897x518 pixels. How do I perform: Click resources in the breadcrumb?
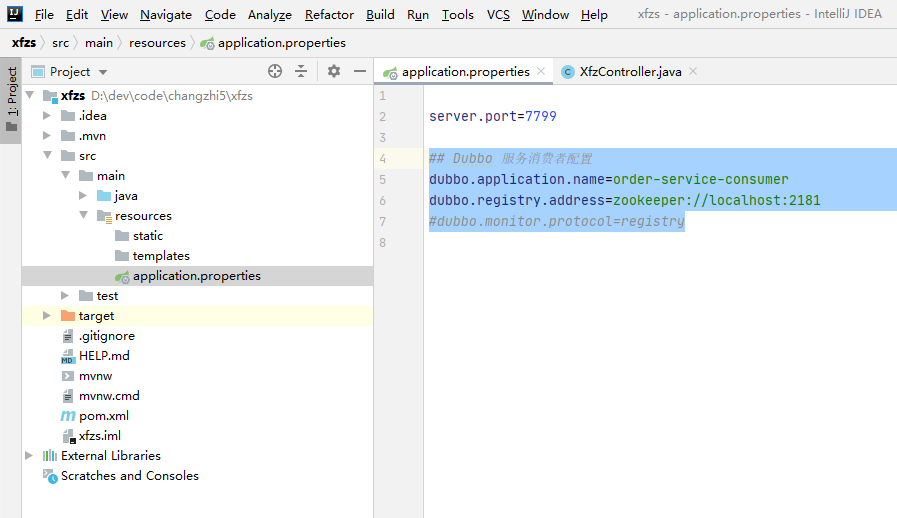[x=157, y=43]
